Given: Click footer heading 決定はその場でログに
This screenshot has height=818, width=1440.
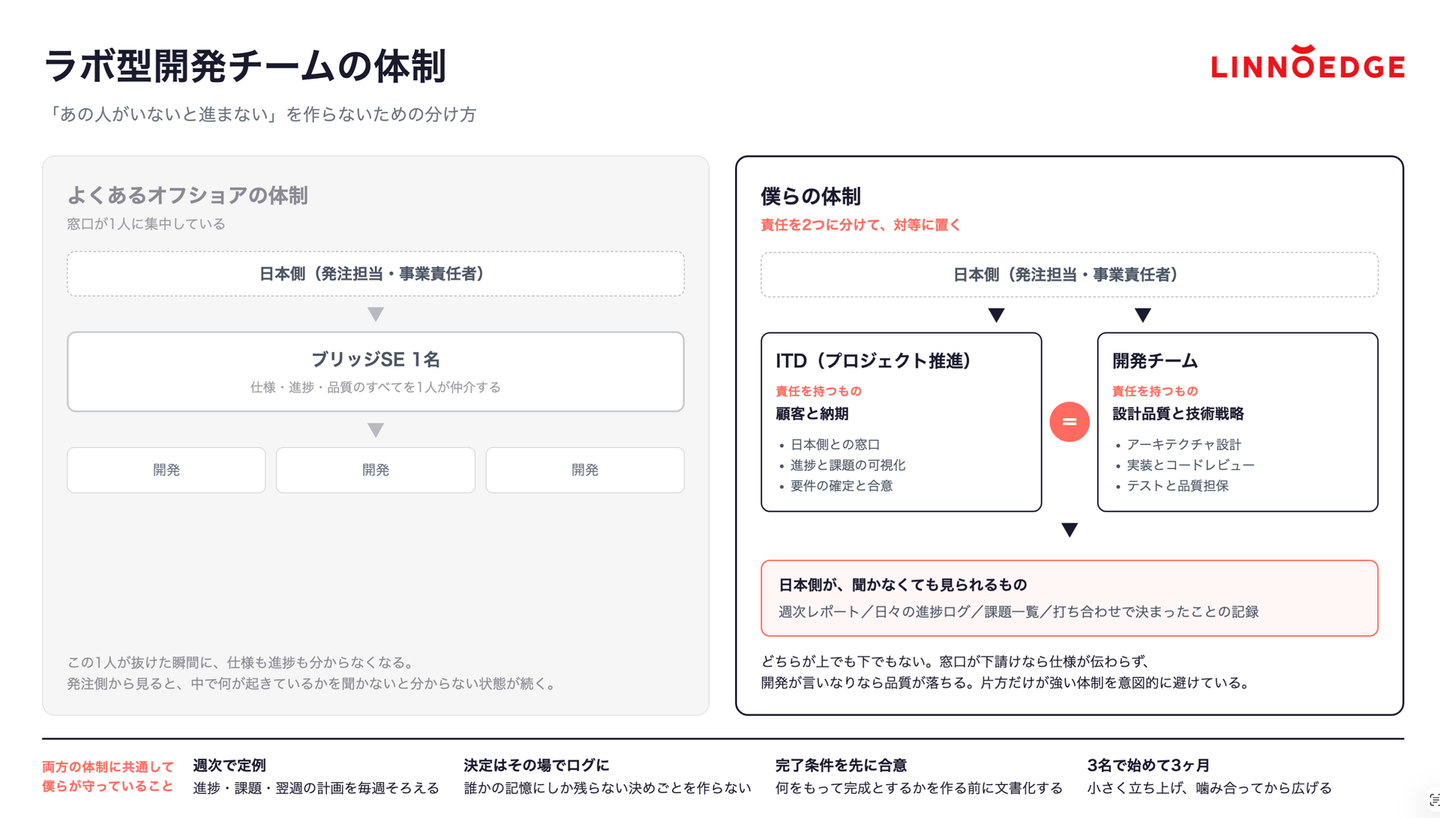Looking at the screenshot, I should point(536,765).
